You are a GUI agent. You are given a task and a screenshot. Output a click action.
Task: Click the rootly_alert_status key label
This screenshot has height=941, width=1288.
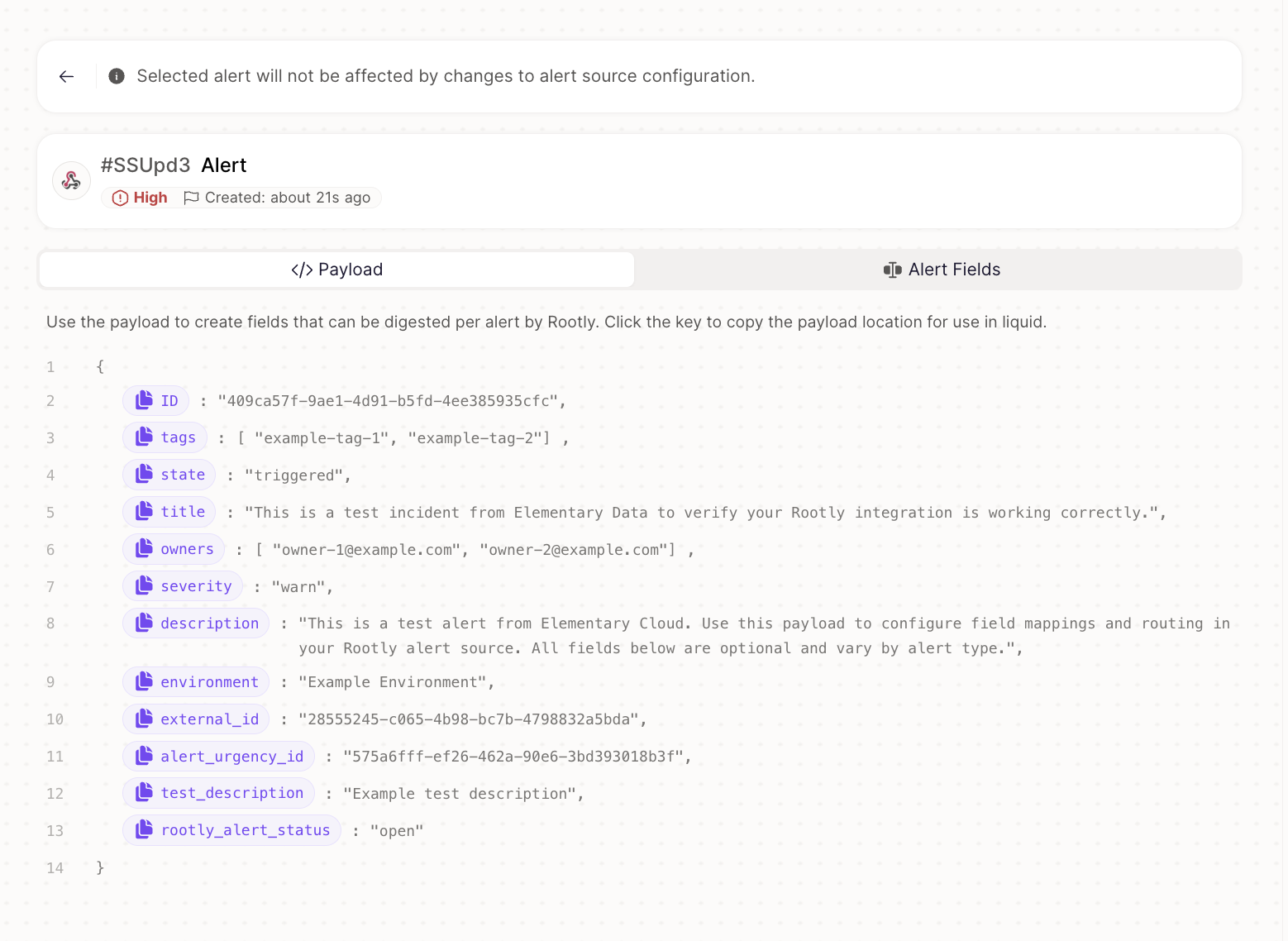(x=246, y=830)
